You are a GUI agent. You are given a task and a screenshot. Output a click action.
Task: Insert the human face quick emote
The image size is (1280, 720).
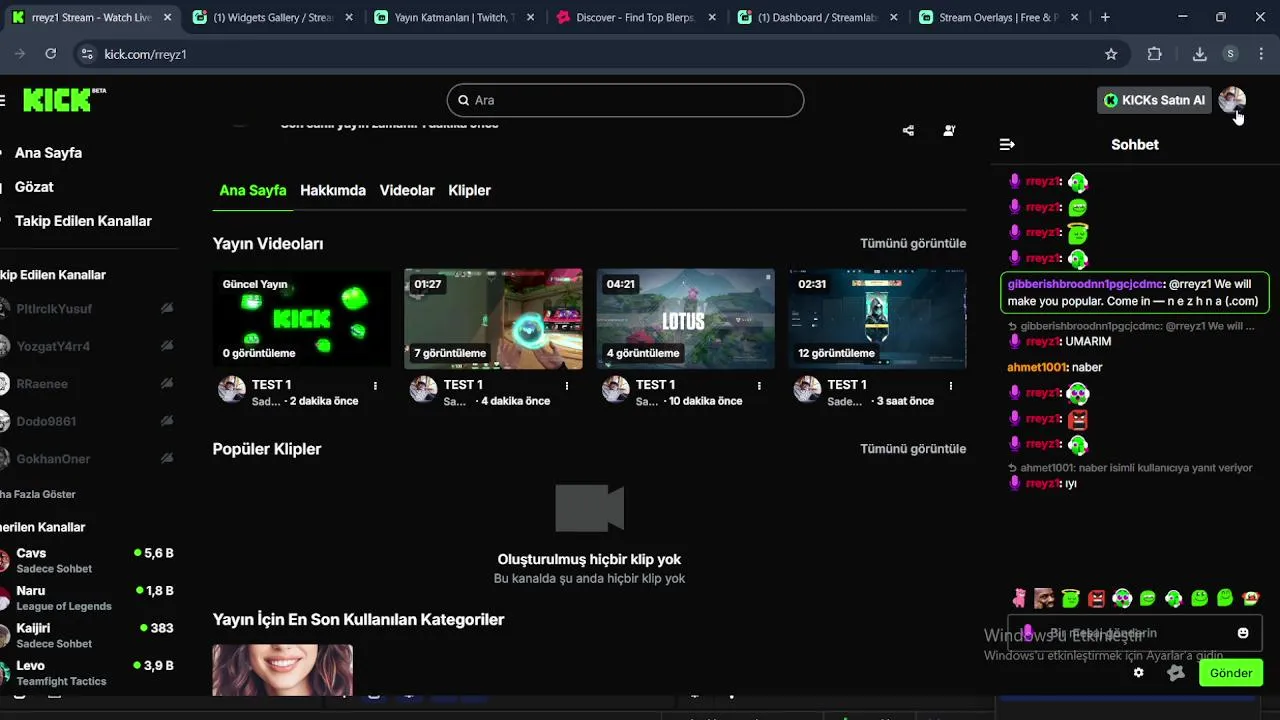1044,599
